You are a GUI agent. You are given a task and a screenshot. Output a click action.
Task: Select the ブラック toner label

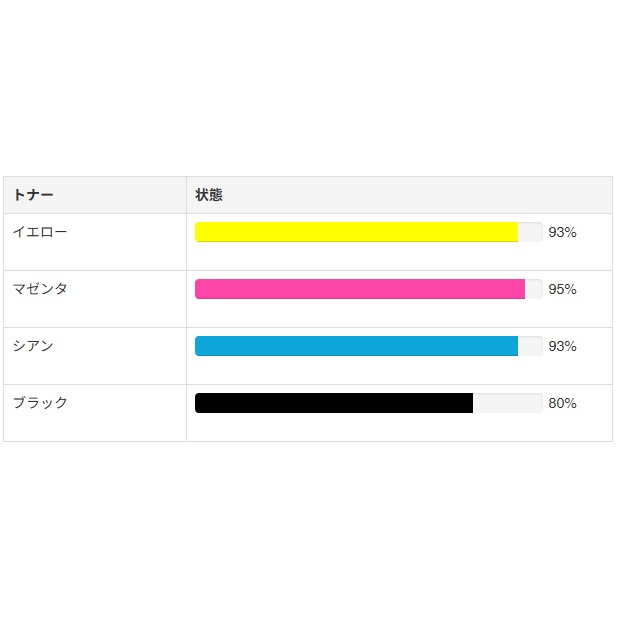[40, 403]
